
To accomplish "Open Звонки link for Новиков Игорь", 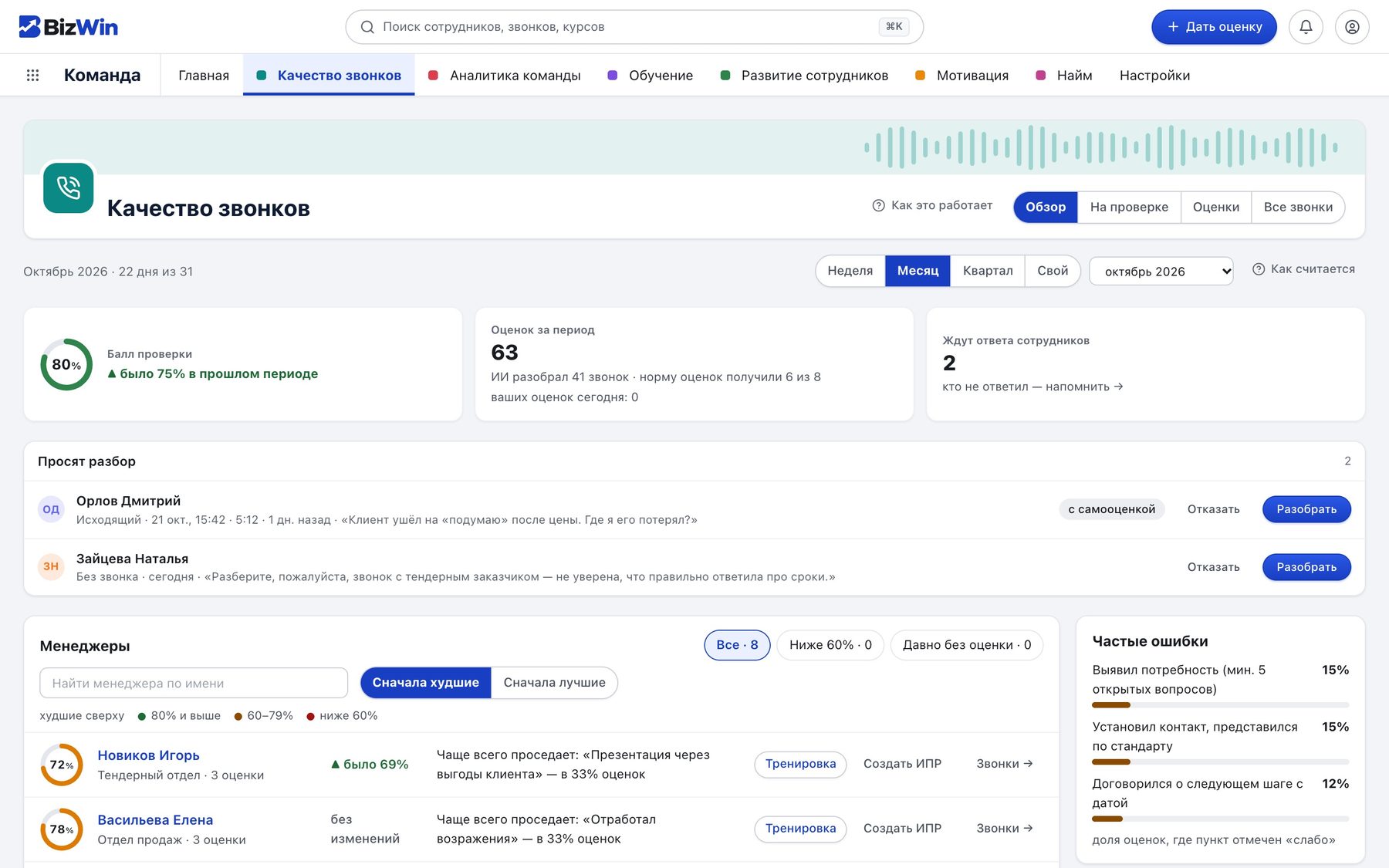I will [1004, 764].
